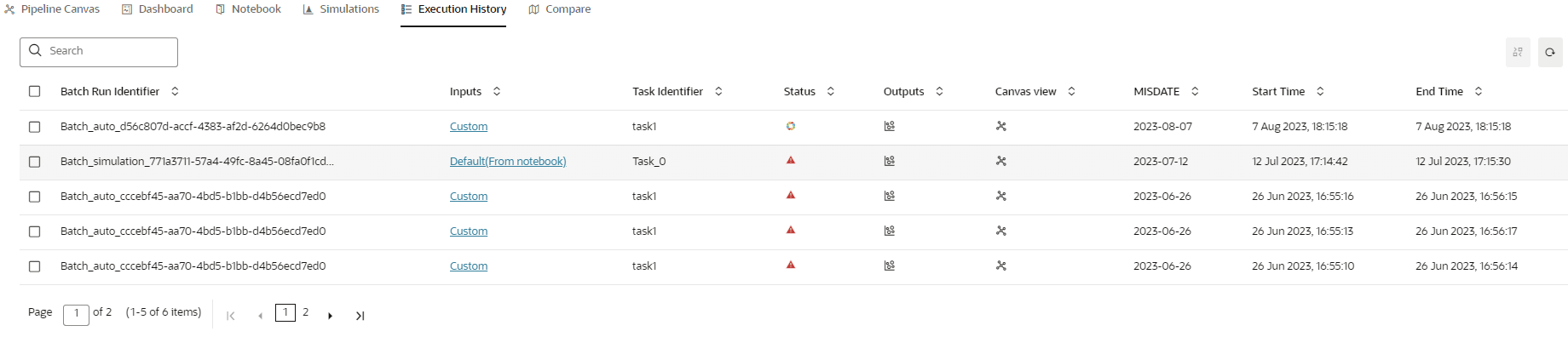Click end time 7 Aug 2023, 18:15:18
Viewport: 1568px width, 337px height.
[1463, 127]
